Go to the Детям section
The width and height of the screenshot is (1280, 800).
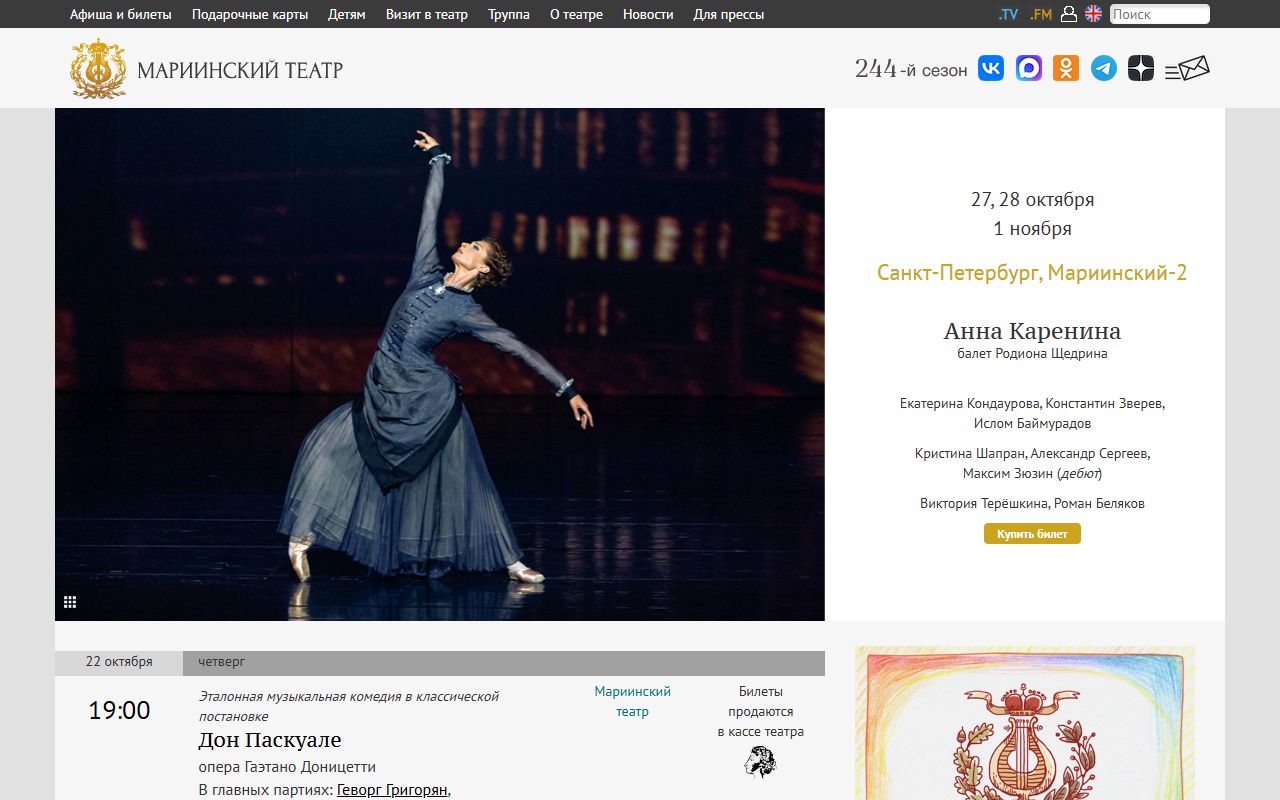point(347,14)
